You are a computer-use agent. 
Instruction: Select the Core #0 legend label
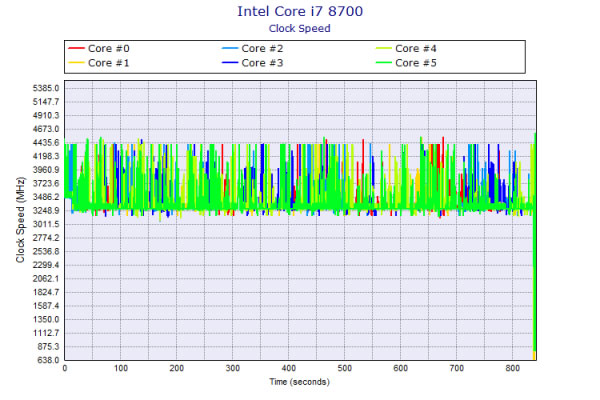tap(109, 49)
